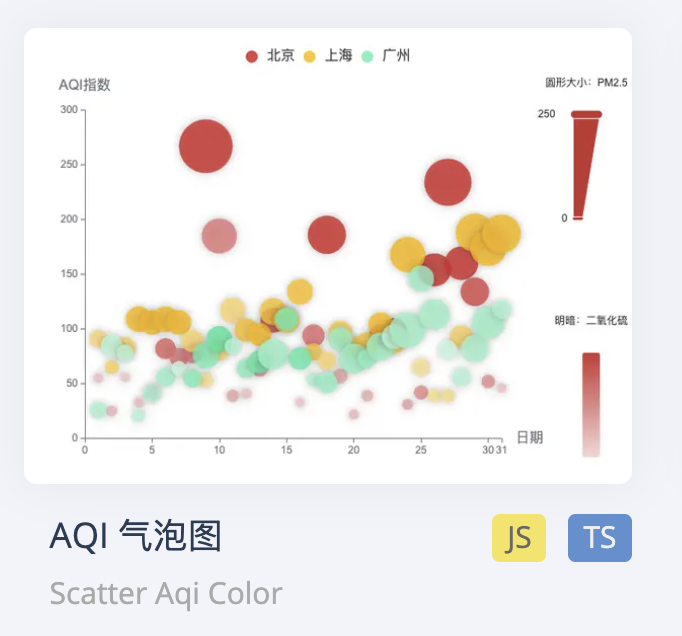The width and height of the screenshot is (682, 636).
Task: Click the 广州 legend text
Action: coord(396,56)
